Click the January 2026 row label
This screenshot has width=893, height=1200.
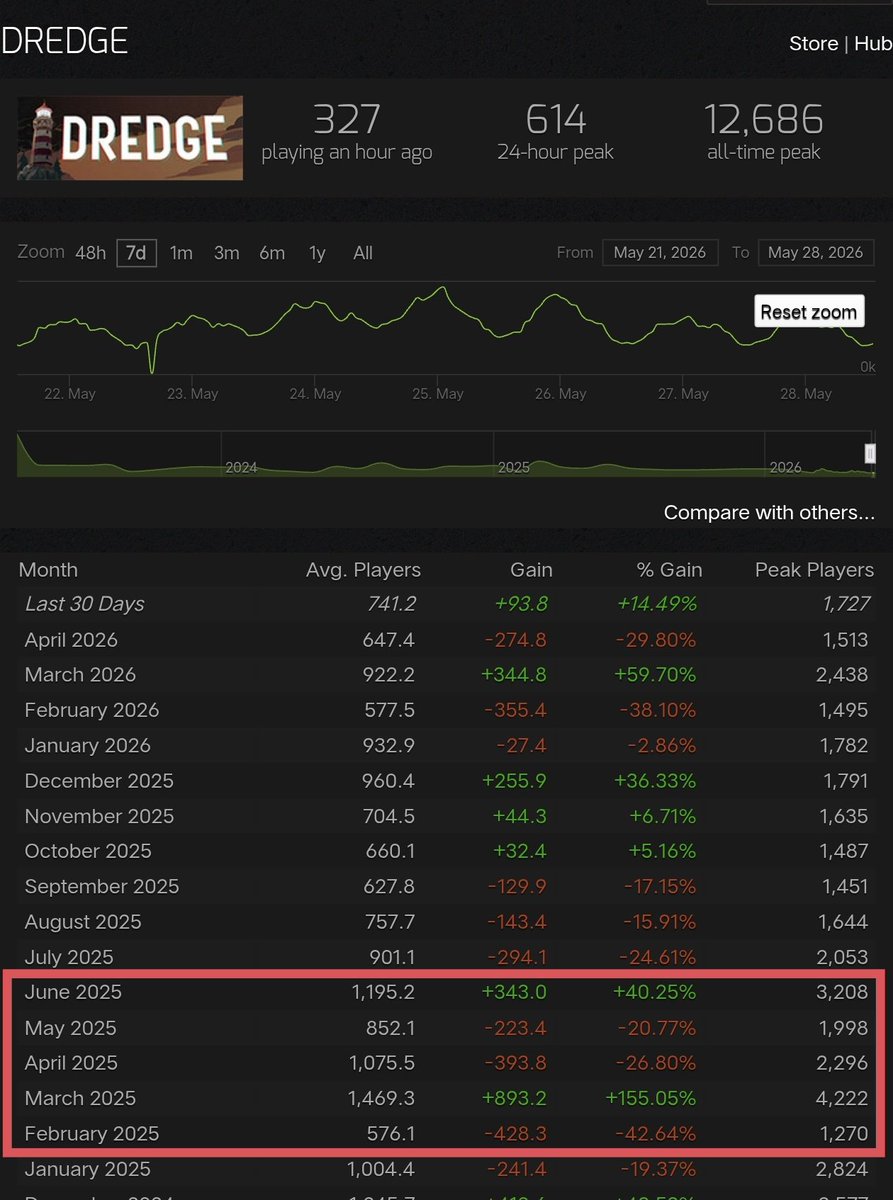tap(87, 746)
